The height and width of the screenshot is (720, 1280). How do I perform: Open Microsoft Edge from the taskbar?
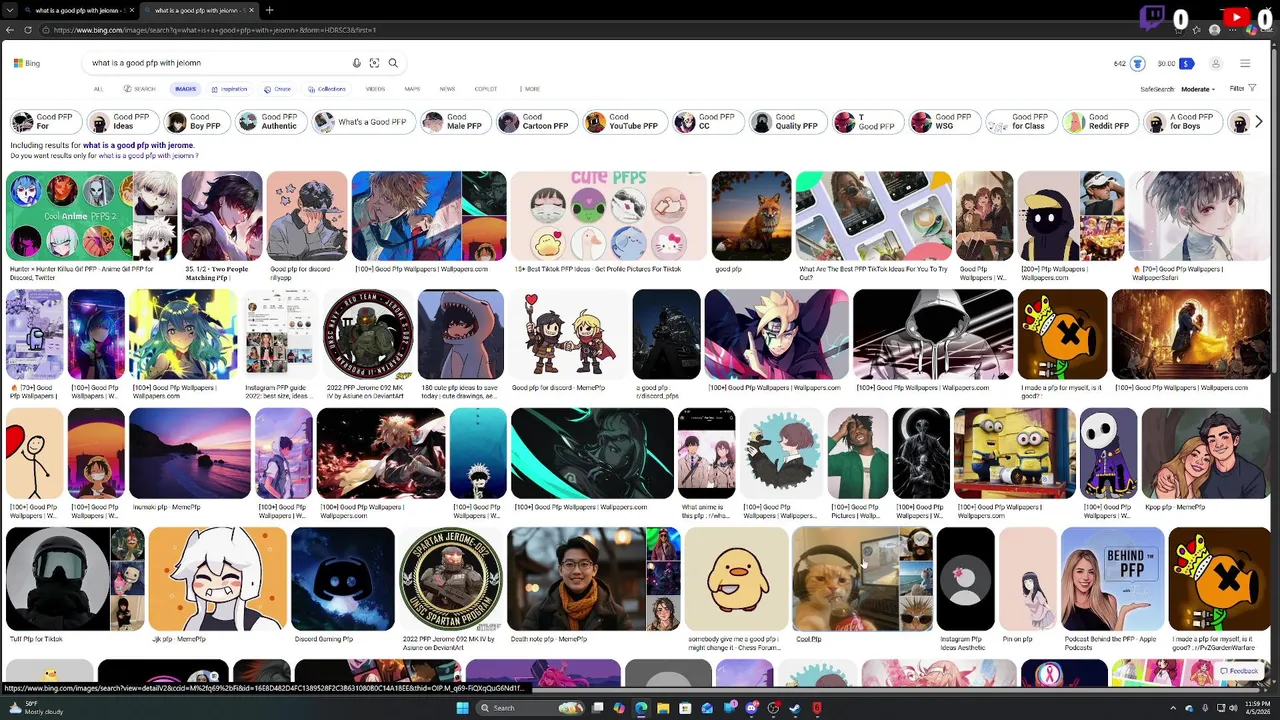click(x=641, y=708)
